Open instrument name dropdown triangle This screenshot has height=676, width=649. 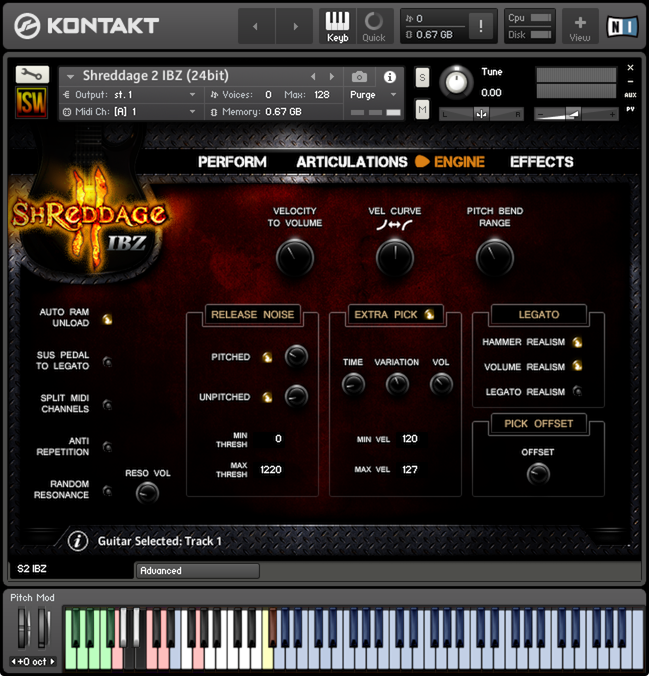tap(70, 77)
